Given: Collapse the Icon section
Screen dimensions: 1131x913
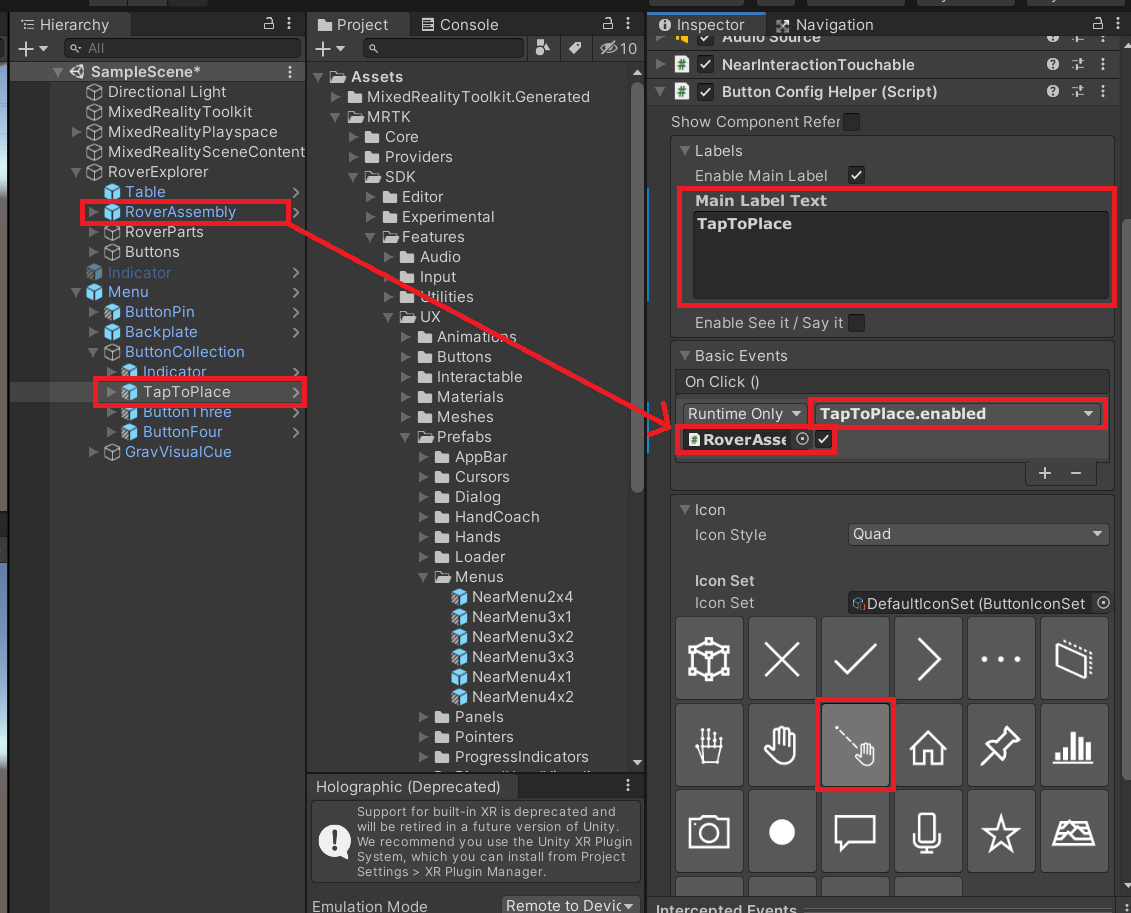Looking at the screenshot, I should pos(685,510).
